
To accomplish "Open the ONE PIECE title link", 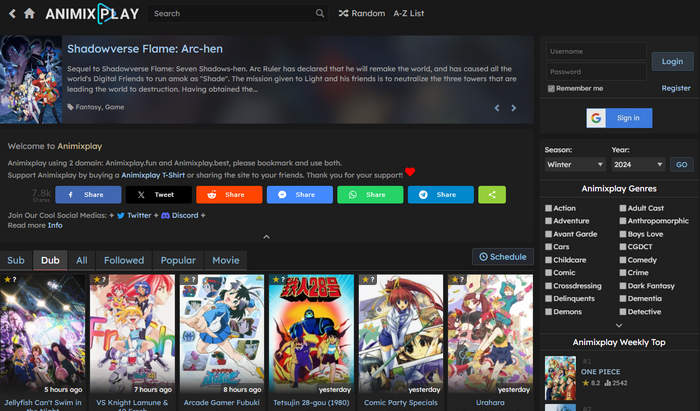I will (x=600, y=371).
